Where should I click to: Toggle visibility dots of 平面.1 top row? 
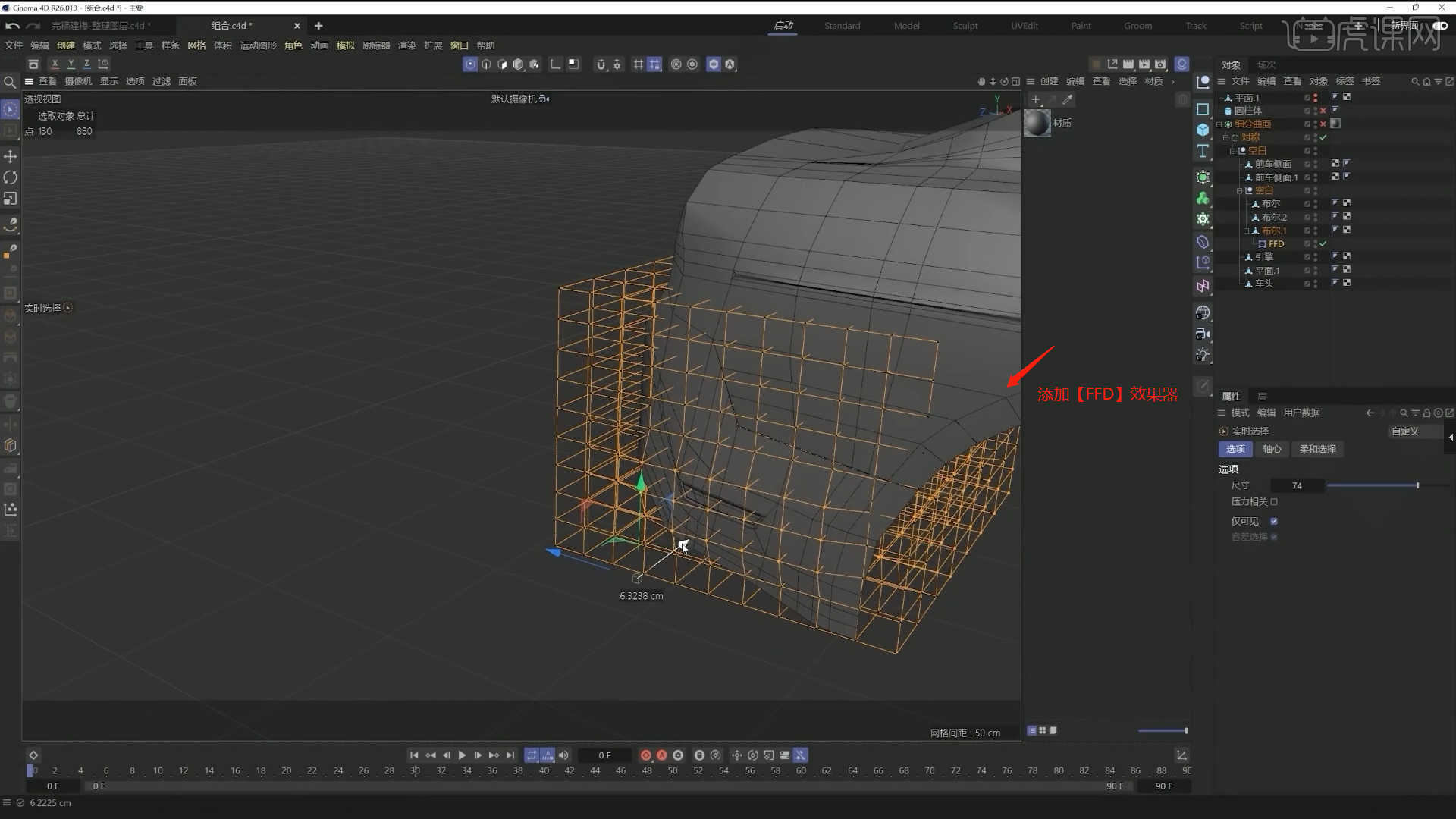(1316, 98)
